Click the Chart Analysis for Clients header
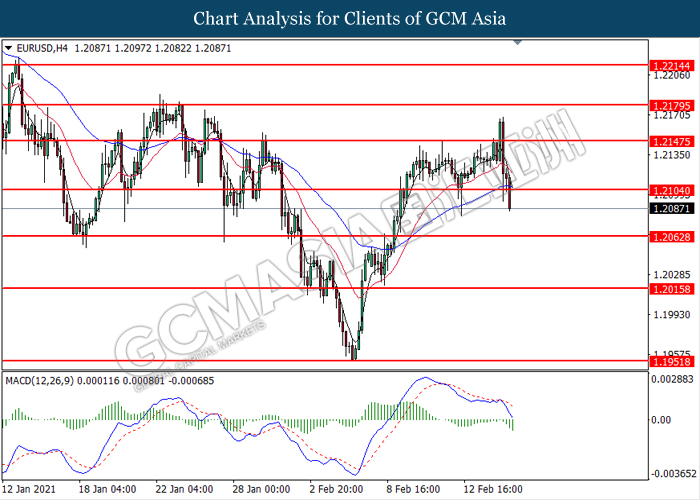This screenshot has width=700, height=500. pyautogui.click(x=350, y=19)
